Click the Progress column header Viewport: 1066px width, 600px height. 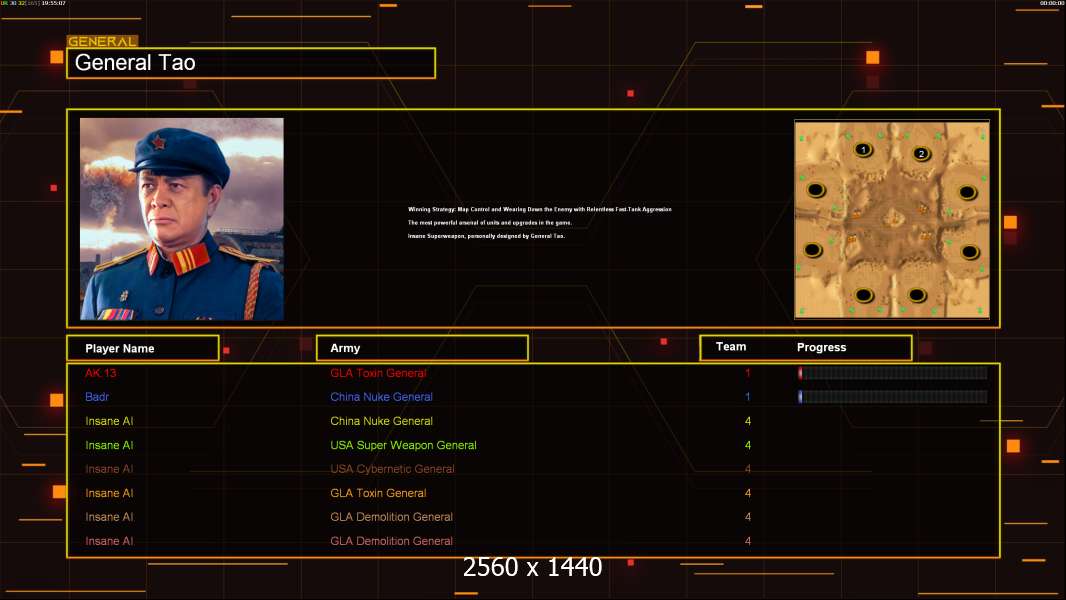point(821,347)
